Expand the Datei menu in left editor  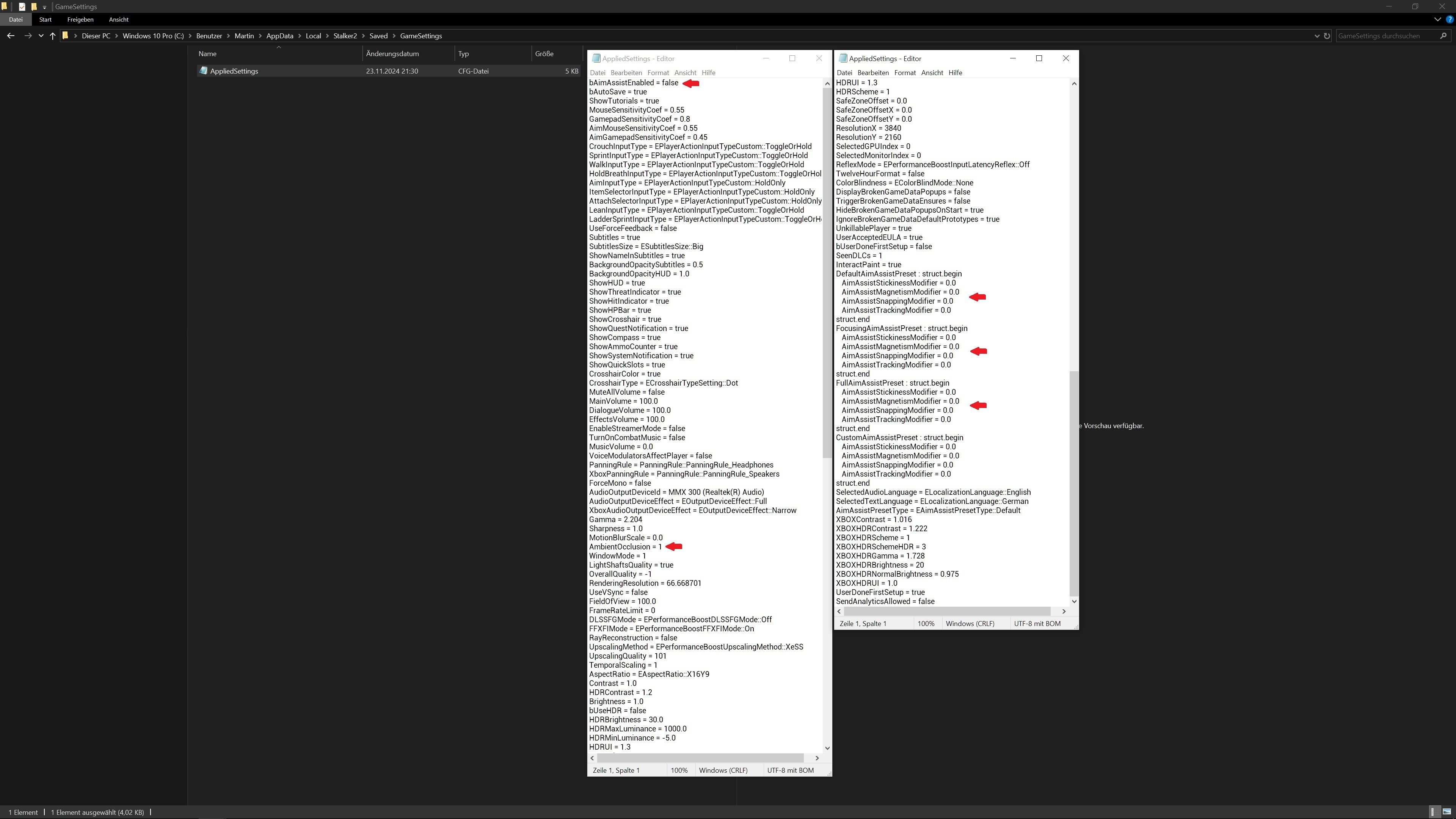[597, 72]
